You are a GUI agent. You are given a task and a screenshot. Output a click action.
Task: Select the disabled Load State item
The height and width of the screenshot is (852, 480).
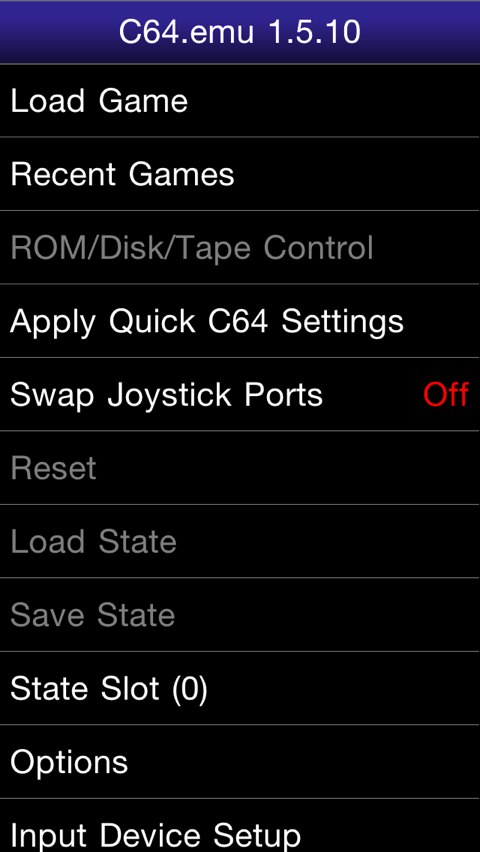(240, 541)
